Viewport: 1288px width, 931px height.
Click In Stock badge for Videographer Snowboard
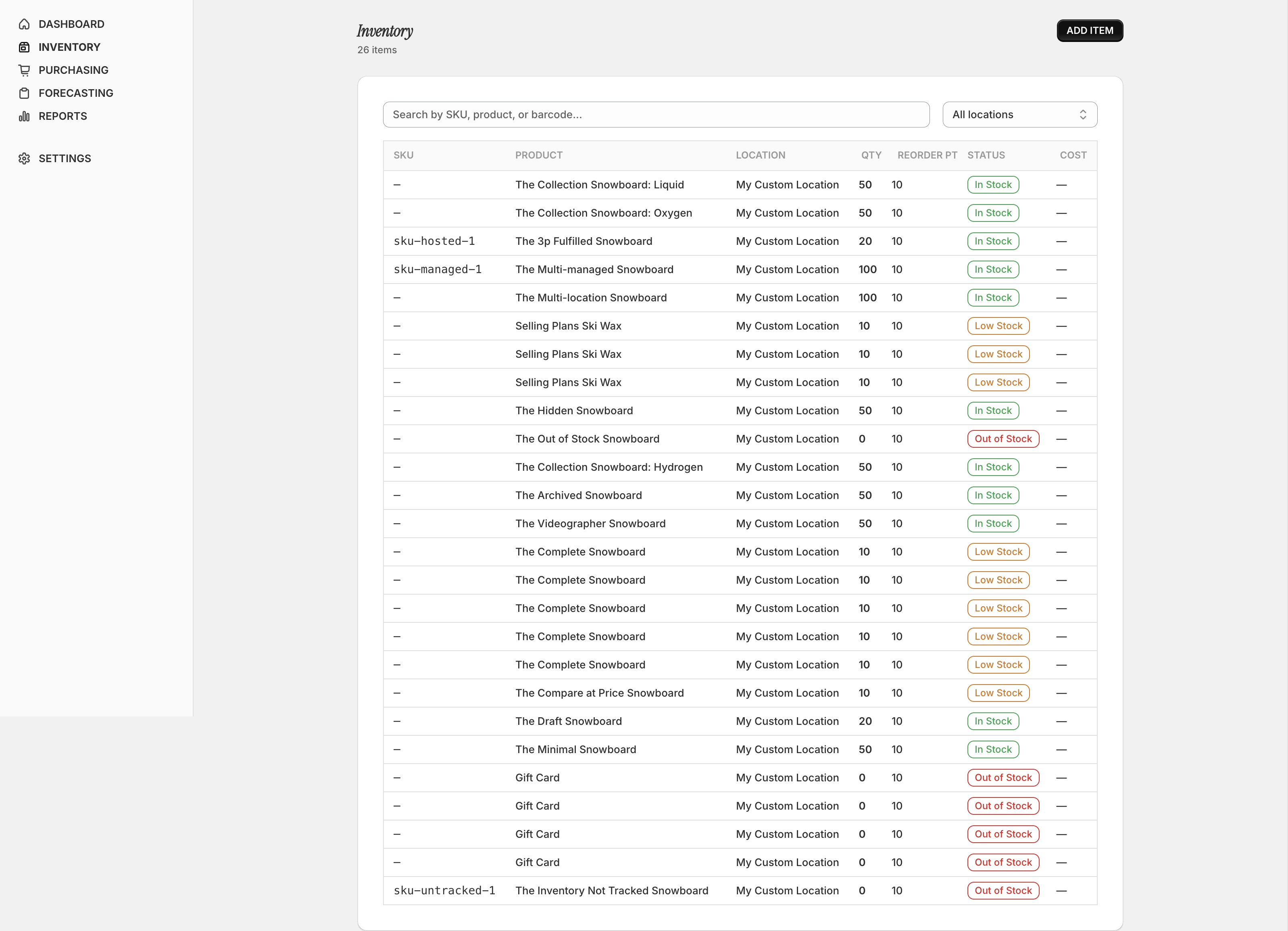(x=993, y=524)
